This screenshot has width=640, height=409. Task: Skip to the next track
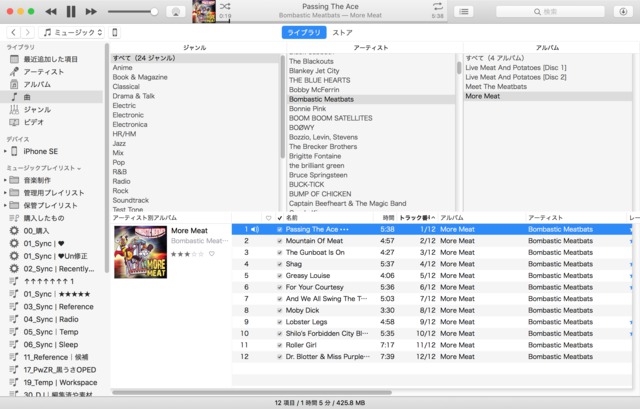click(x=90, y=11)
